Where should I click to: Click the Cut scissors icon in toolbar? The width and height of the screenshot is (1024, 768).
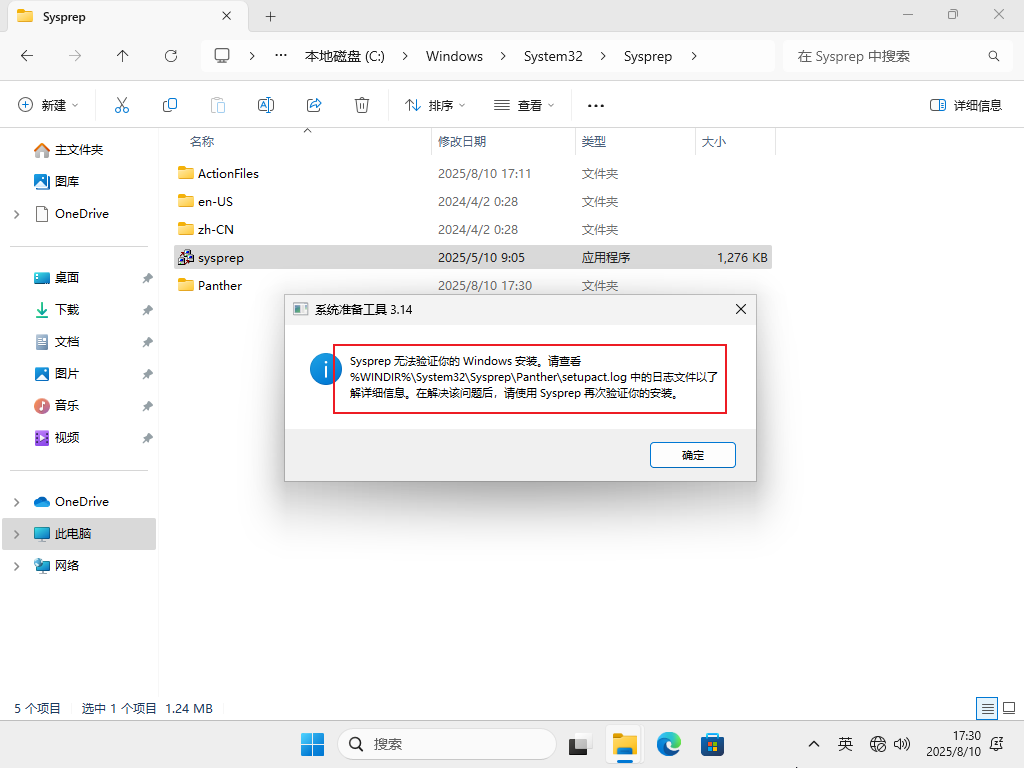tap(121, 105)
